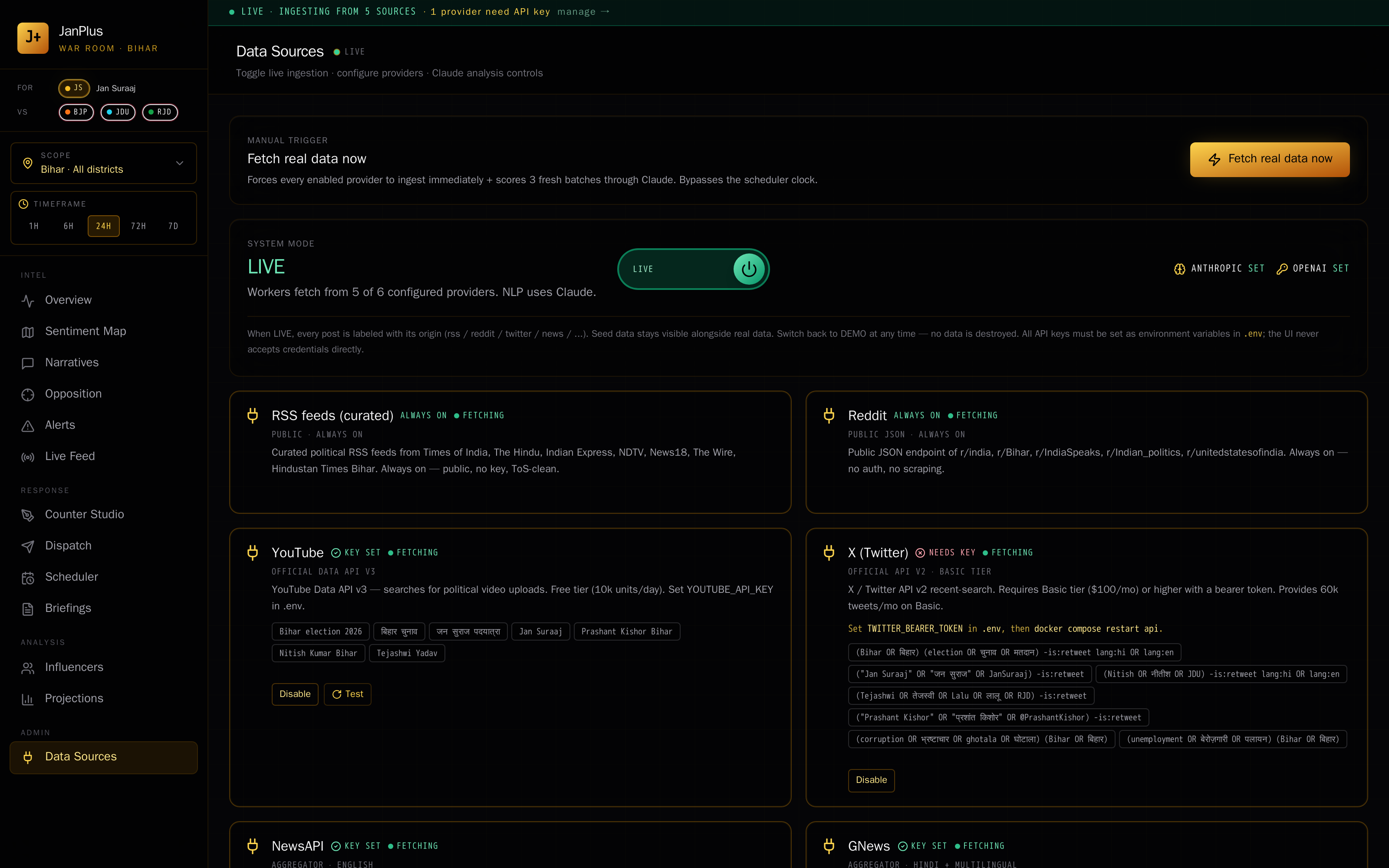Click the Anthropic brain icon
Viewport: 1389px width, 868px height.
click(x=1179, y=269)
